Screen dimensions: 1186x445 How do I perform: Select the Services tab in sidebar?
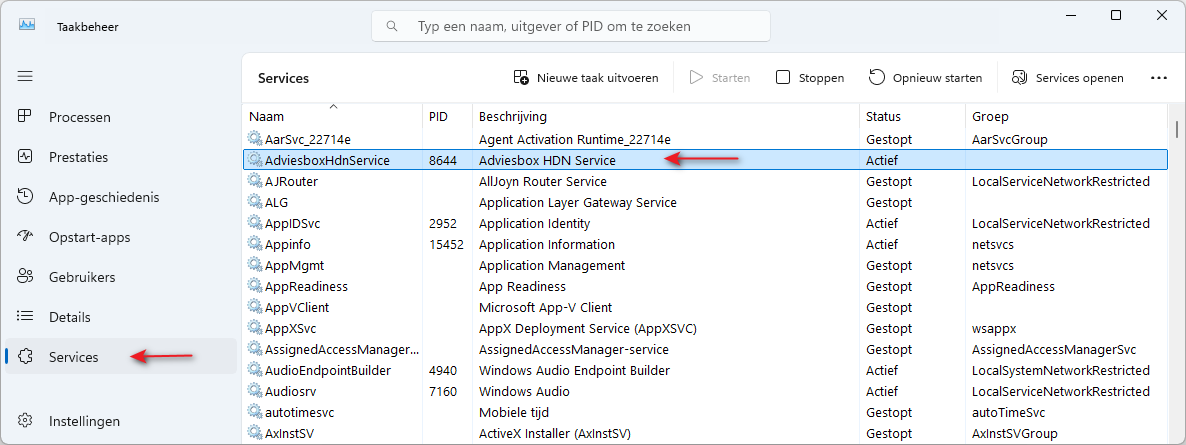tap(121, 356)
